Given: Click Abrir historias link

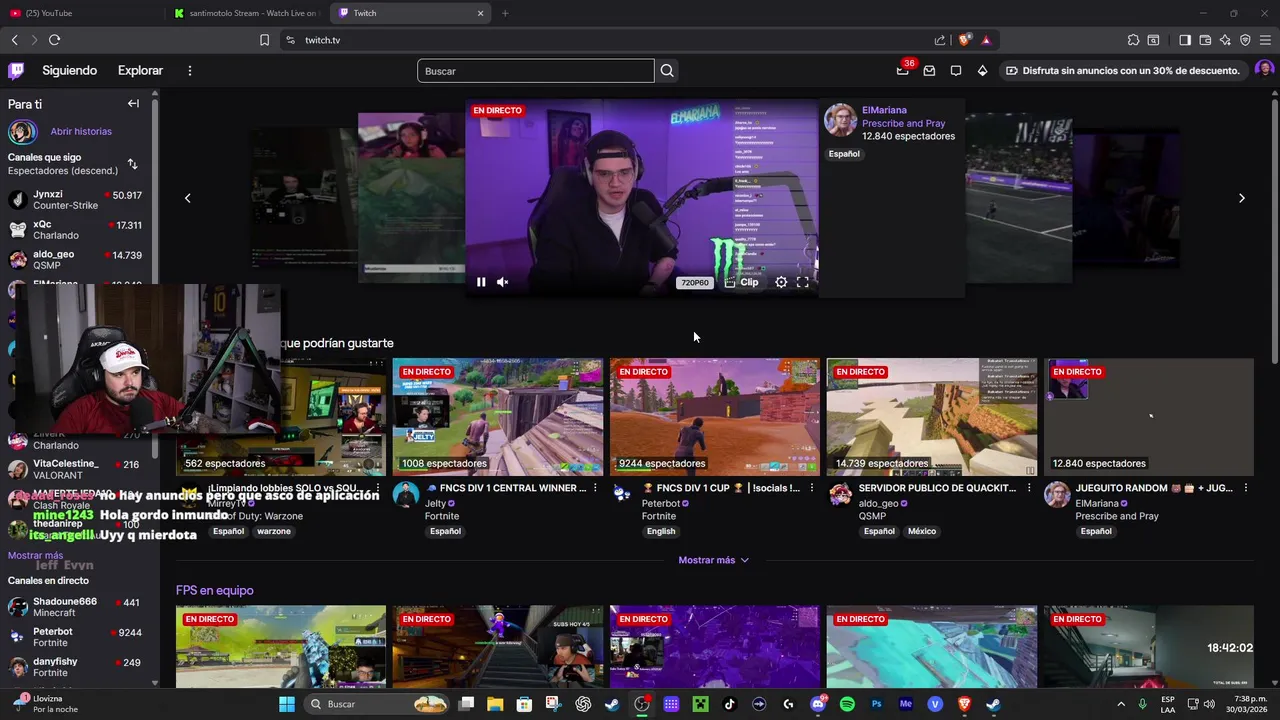Looking at the screenshot, I should click(x=81, y=131).
